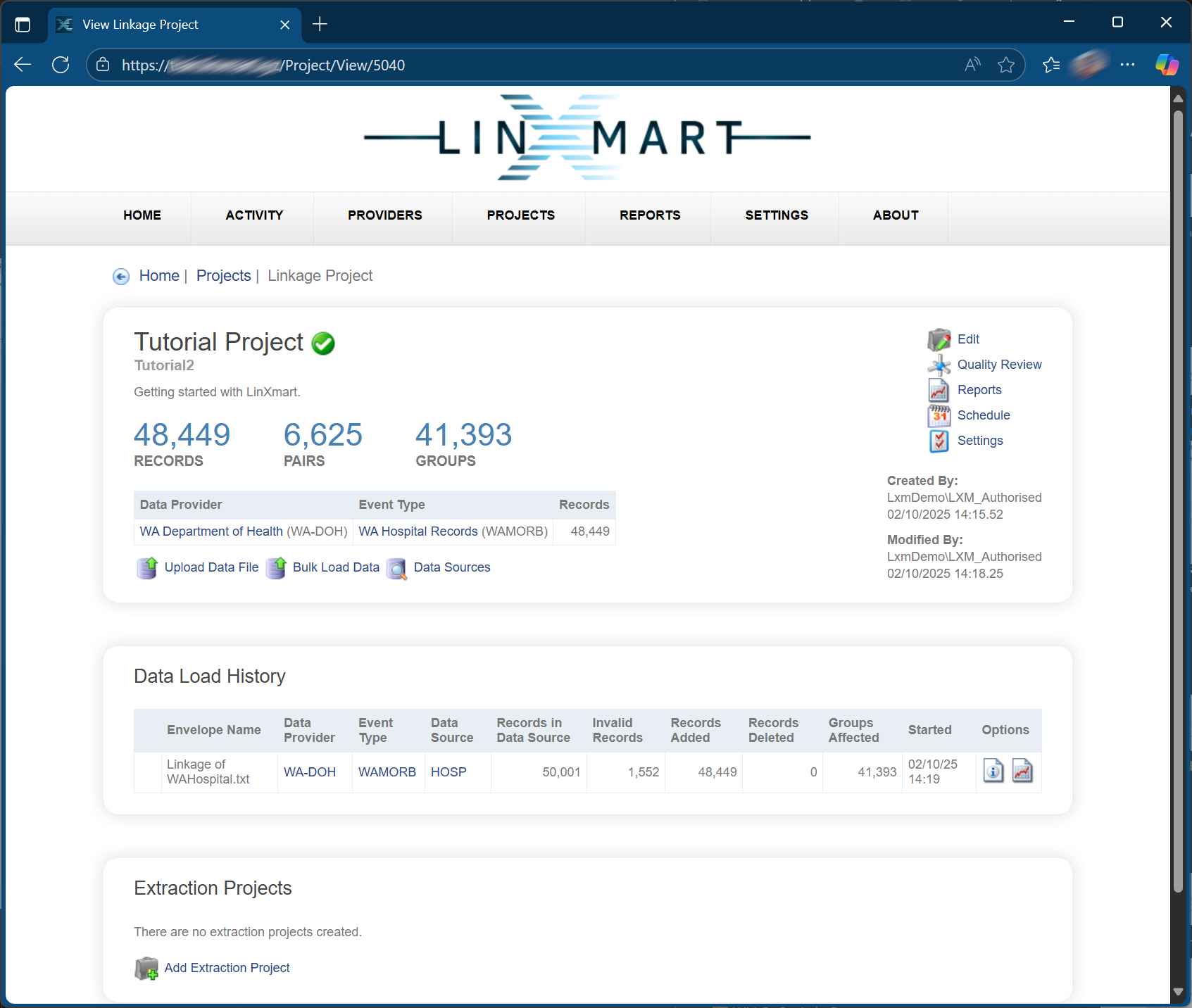Open the browser new tab button
1192x1008 pixels.
[x=320, y=25]
